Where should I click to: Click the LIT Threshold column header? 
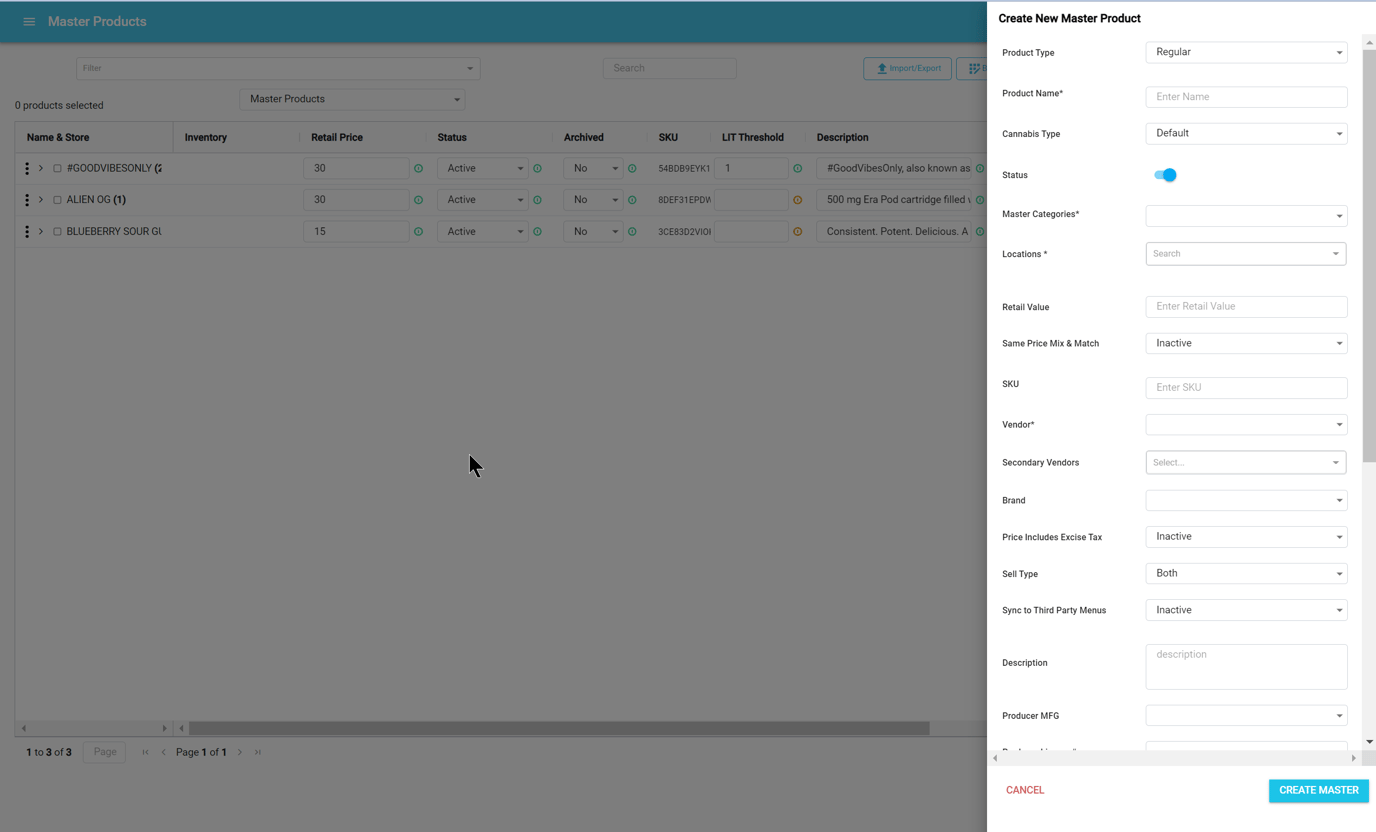coord(753,137)
